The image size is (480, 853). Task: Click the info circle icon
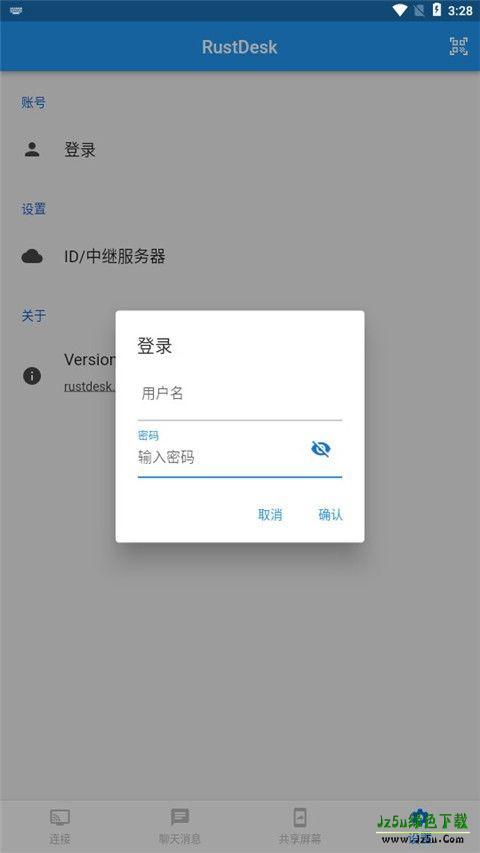32,375
